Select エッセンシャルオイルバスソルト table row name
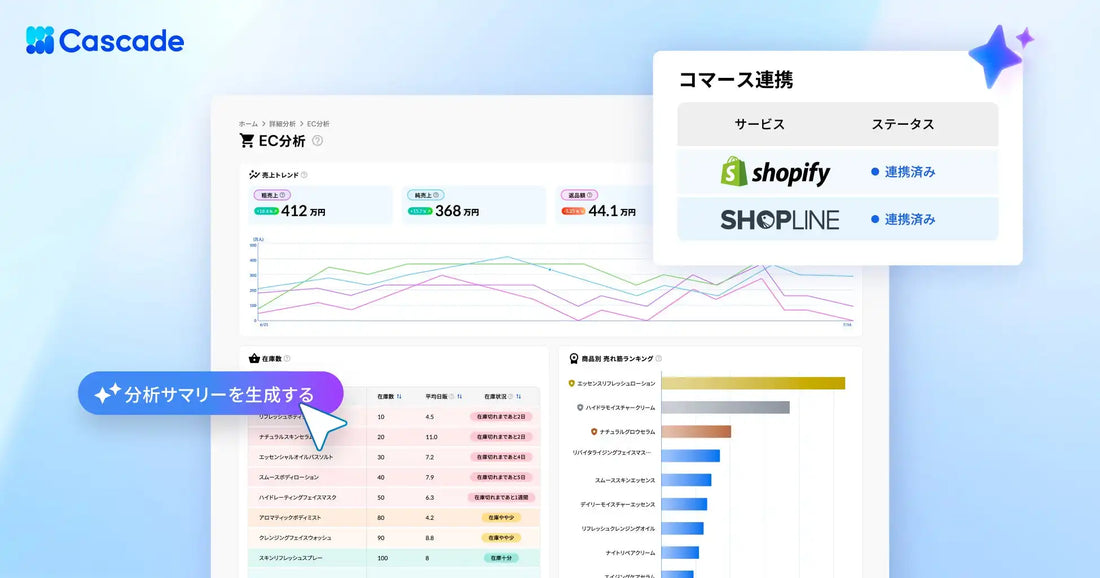 click(x=295, y=457)
